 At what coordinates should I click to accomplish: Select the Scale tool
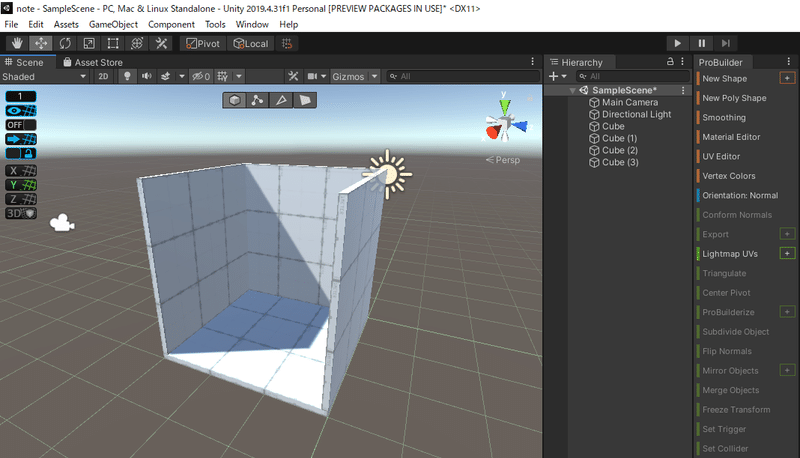coord(89,43)
